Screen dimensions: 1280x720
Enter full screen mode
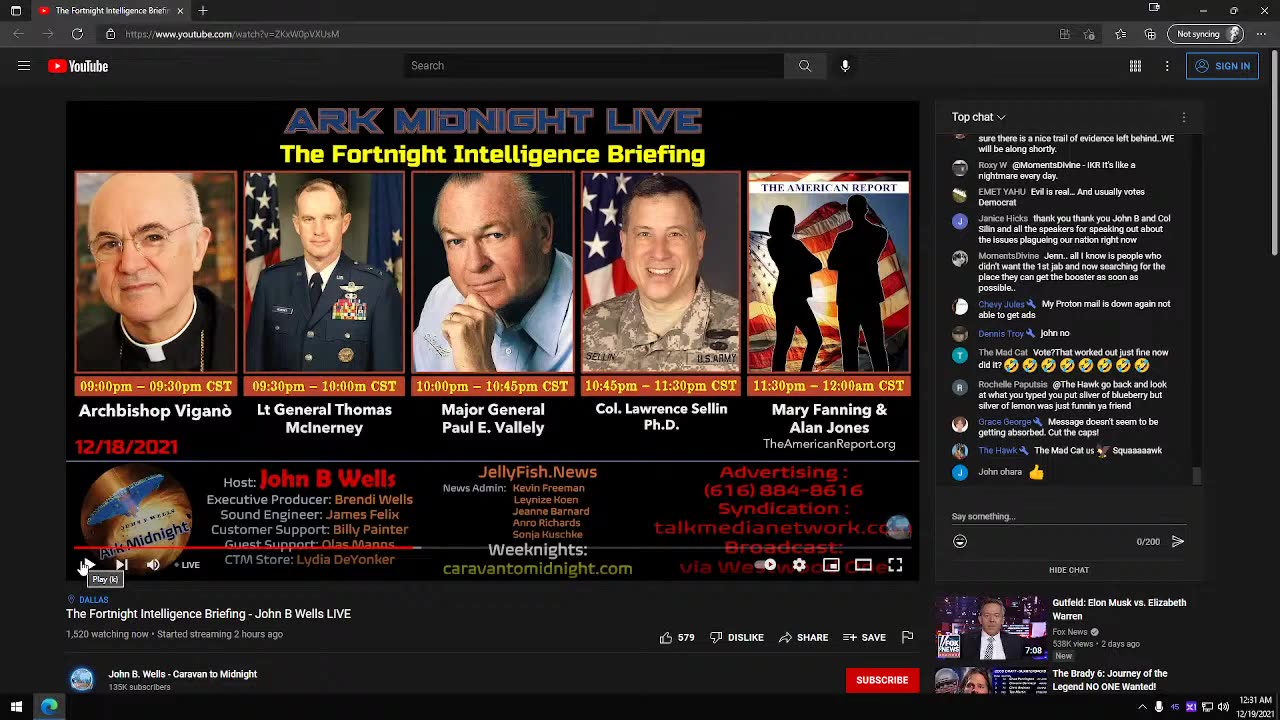[895, 565]
